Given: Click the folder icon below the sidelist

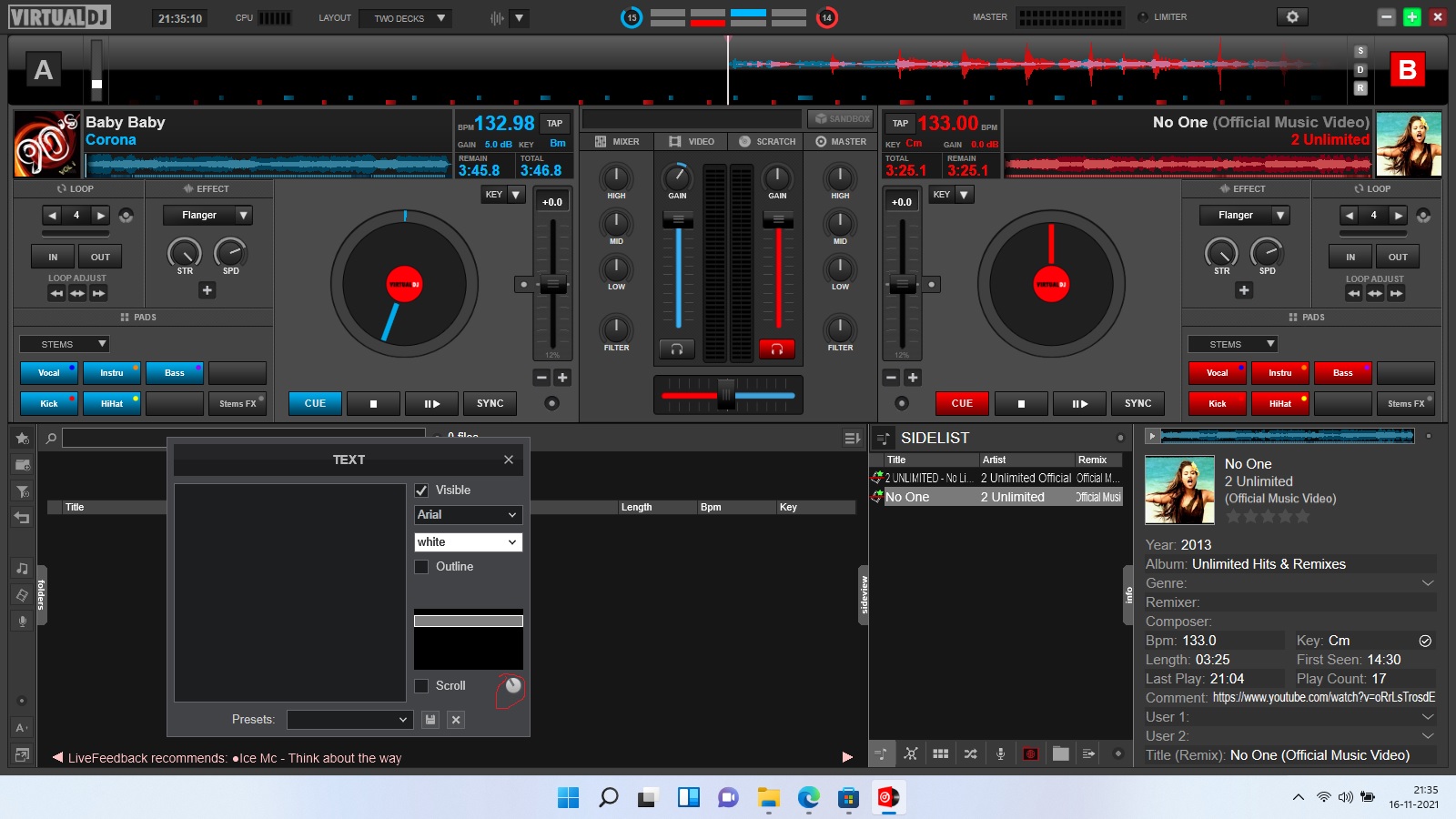Looking at the screenshot, I should (1060, 753).
